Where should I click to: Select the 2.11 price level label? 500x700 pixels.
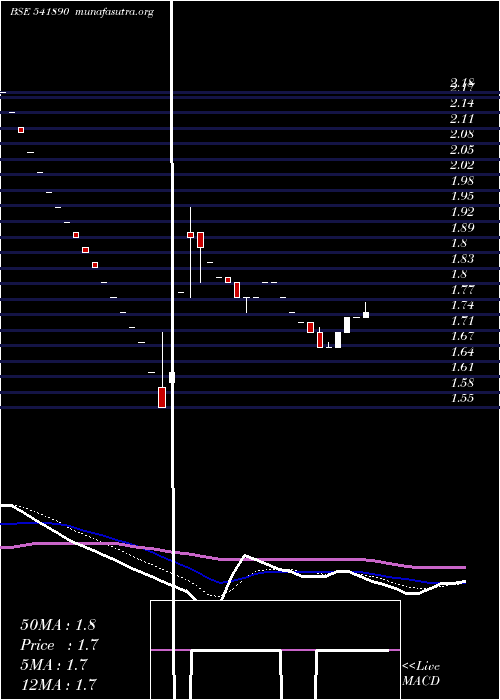click(462, 119)
